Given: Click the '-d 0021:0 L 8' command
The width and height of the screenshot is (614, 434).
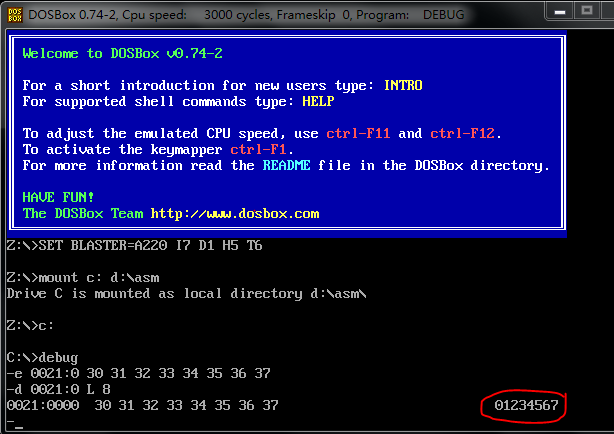Looking at the screenshot, I should click(x=58, y=389).
